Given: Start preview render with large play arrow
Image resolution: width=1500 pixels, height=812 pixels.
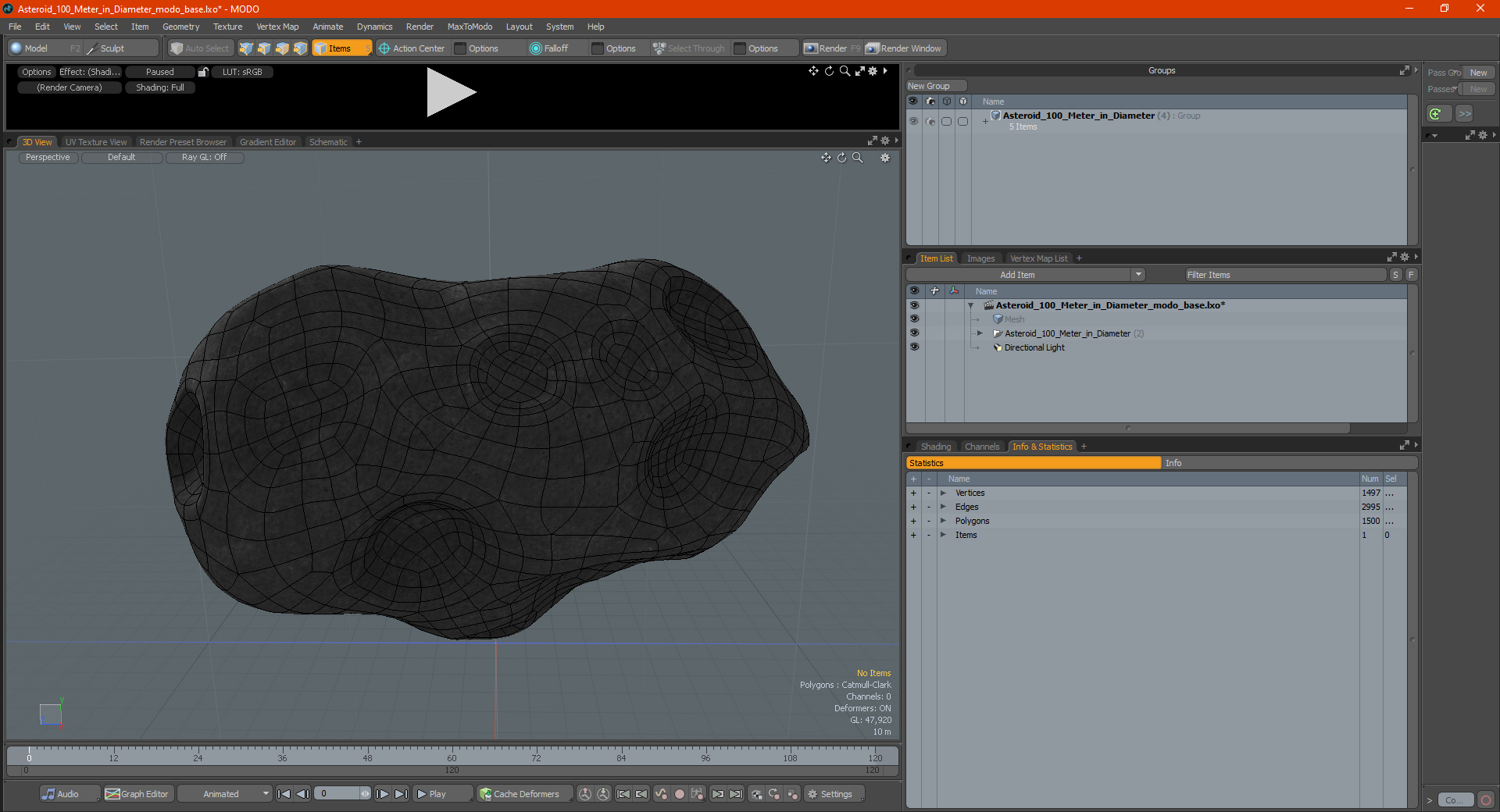Looking at the screenshot, I should pos(451,92).
